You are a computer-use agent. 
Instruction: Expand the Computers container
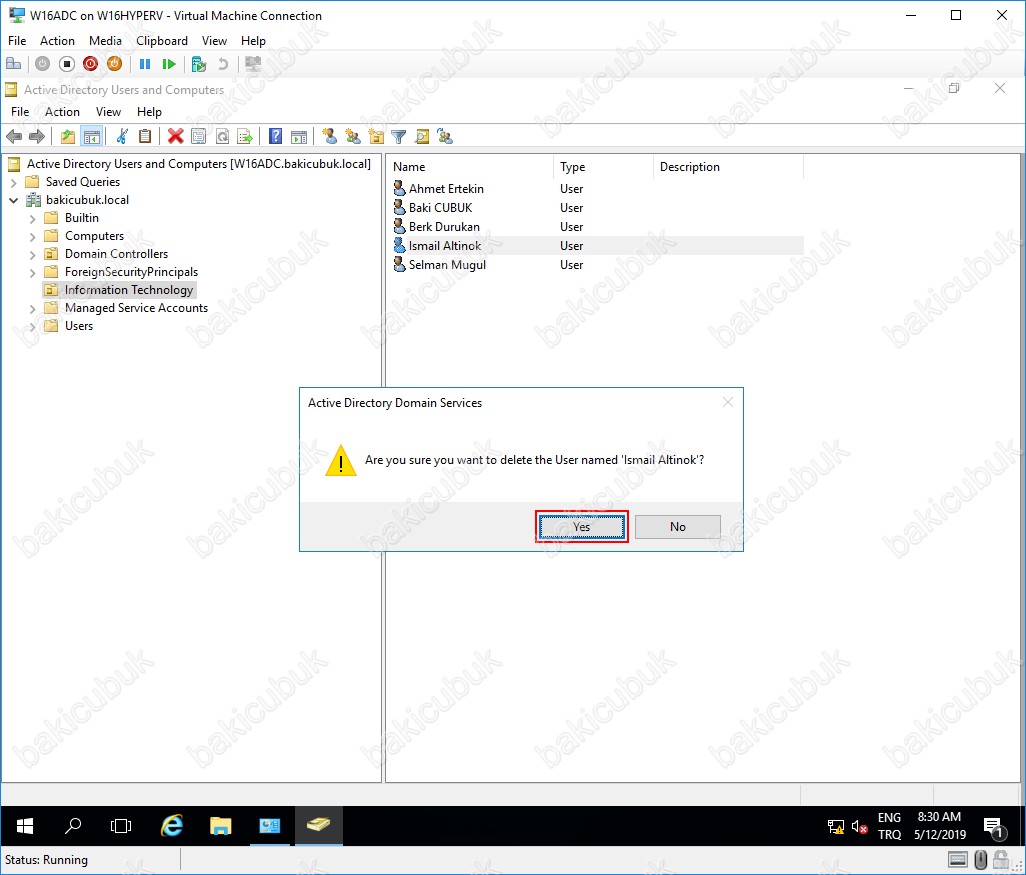pyautogui.click(x=33, y=236)
